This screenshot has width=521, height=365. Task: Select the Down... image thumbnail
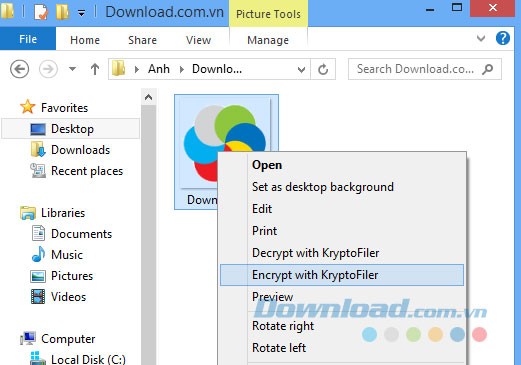[226, 152]
